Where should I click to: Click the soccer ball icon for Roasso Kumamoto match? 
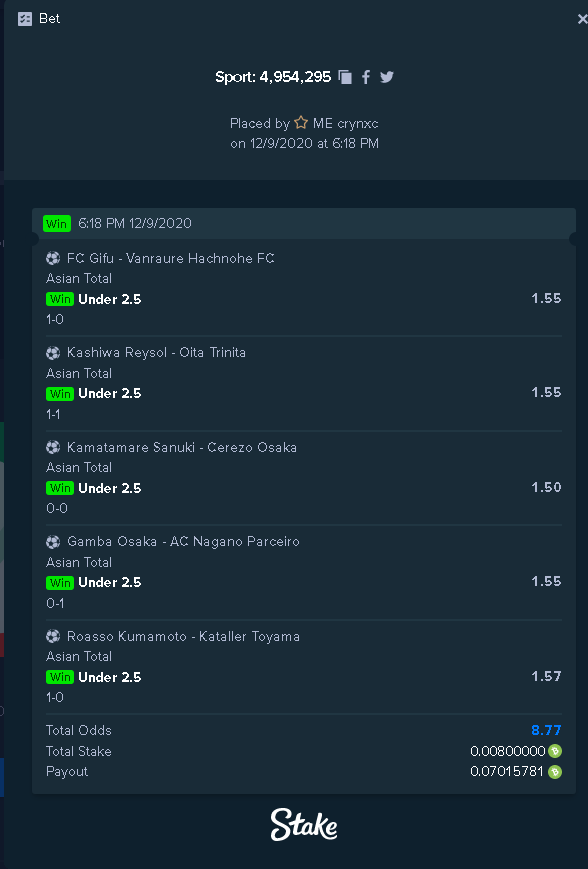(53, 636)
